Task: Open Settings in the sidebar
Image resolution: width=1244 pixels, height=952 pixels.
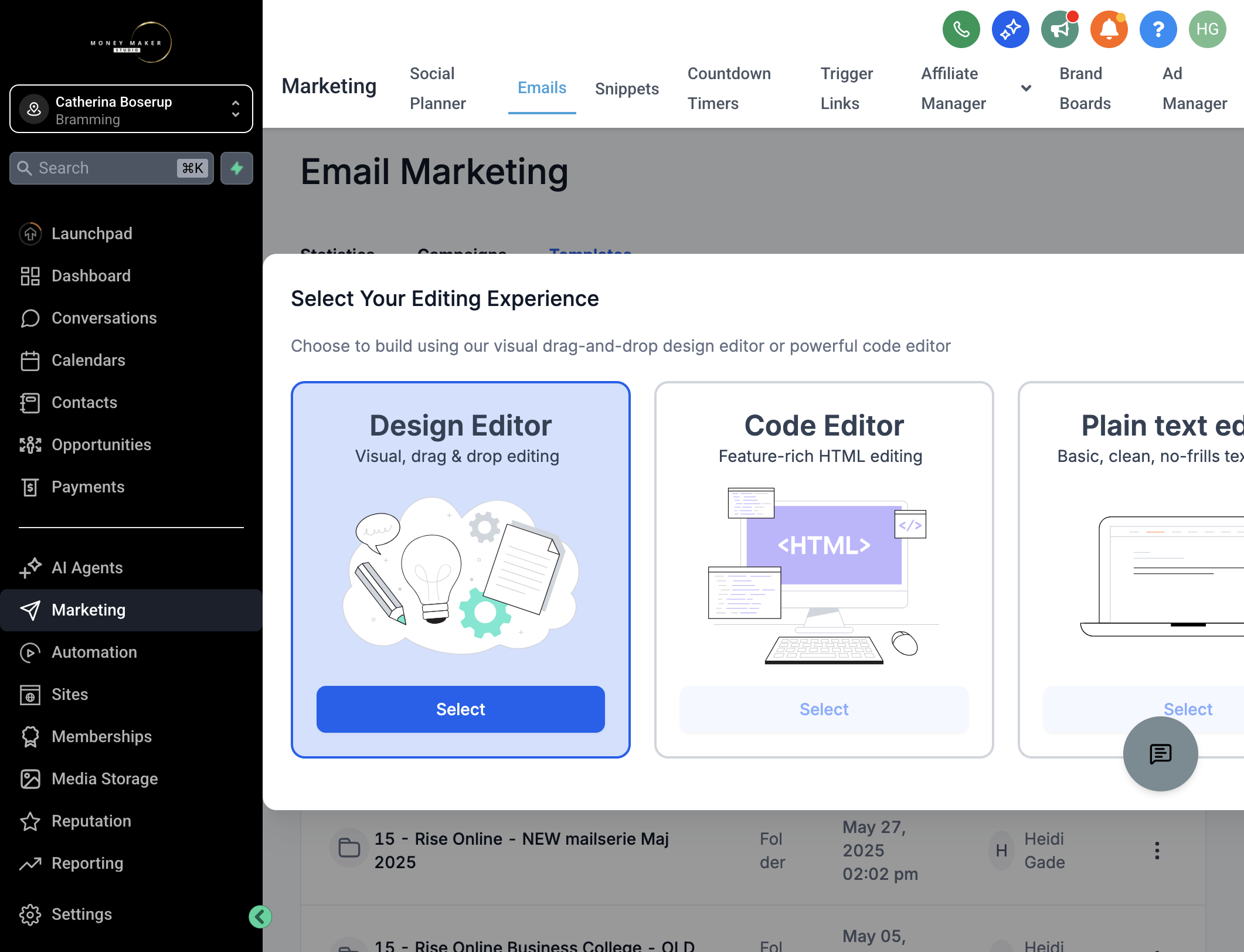Action: coord(81,914)
